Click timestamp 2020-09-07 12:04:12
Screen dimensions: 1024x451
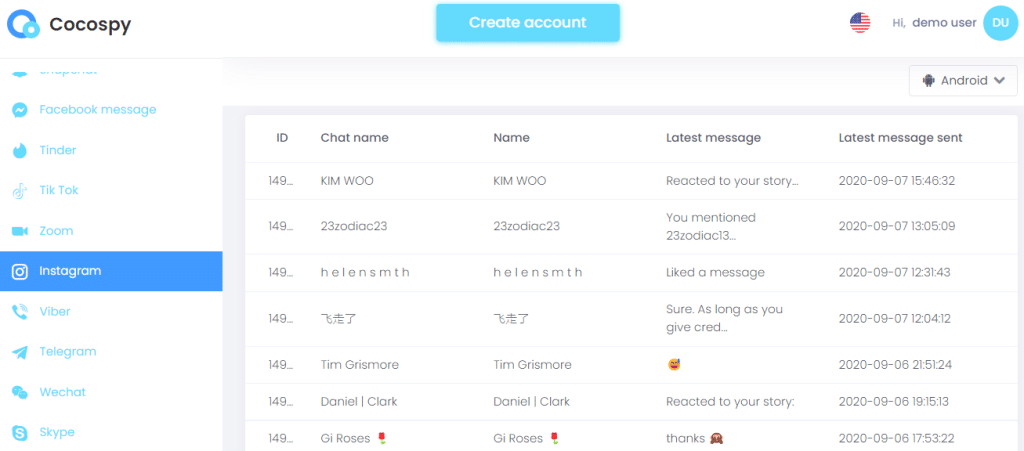pos(895,319)
